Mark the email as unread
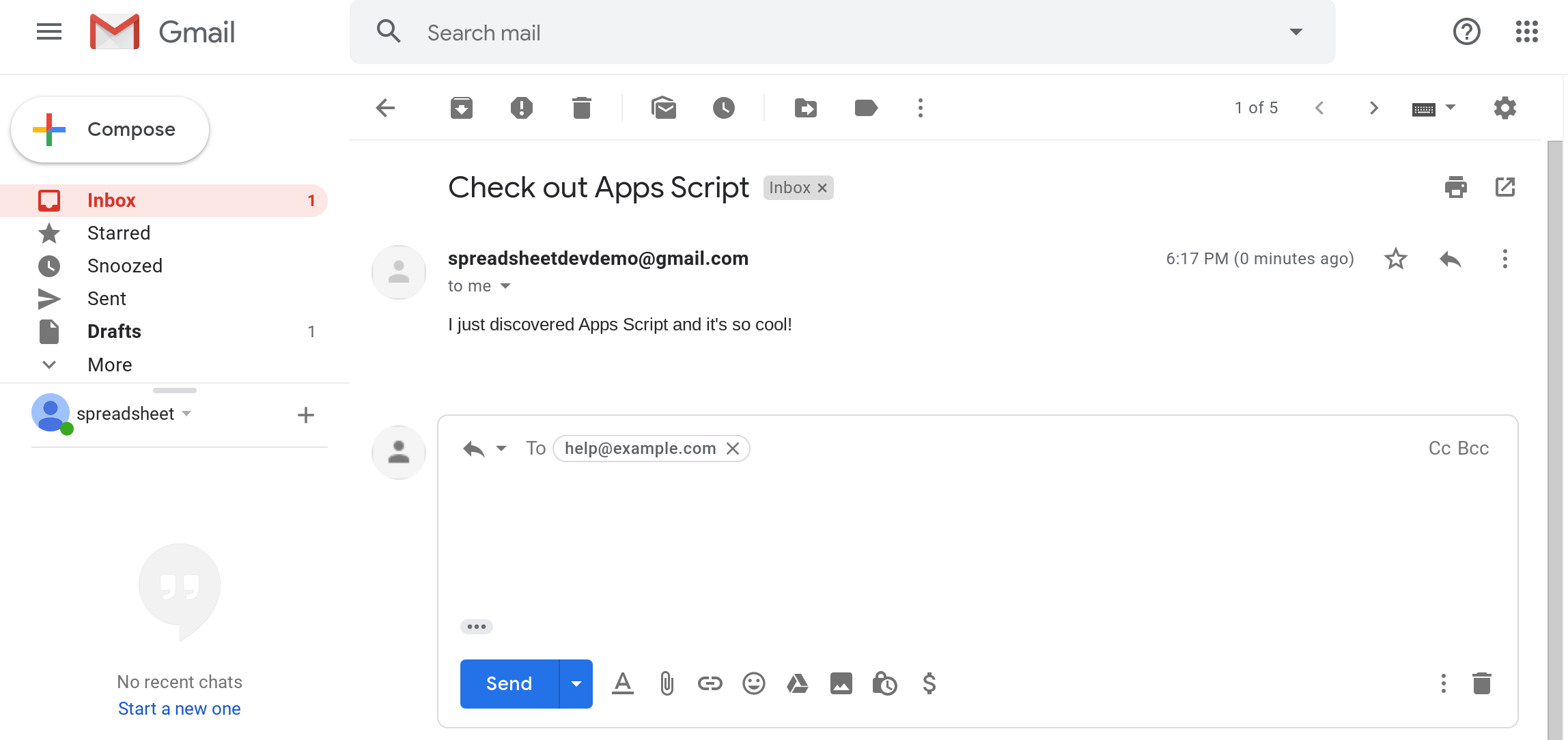The width and height of the screenshot is (1568, 740). coord(664,108)
